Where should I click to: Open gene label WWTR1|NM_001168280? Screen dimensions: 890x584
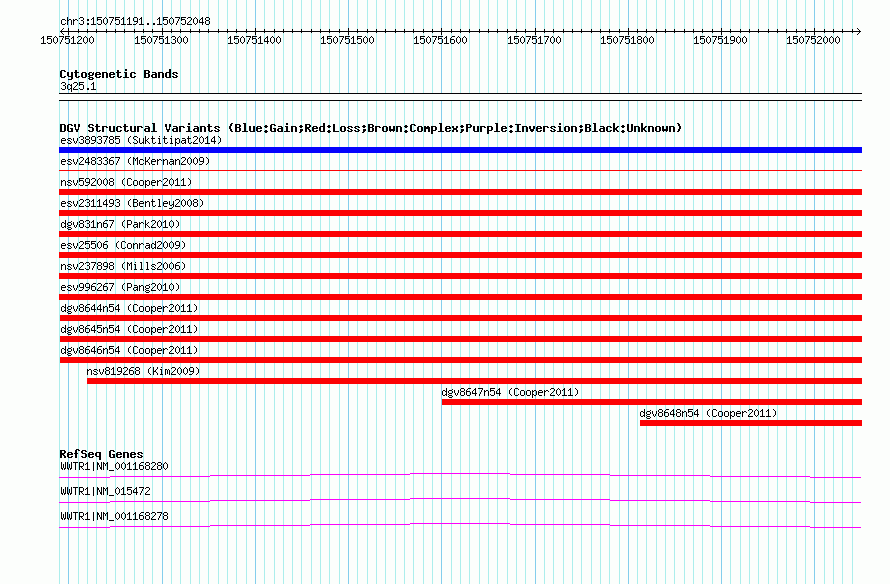114,467
